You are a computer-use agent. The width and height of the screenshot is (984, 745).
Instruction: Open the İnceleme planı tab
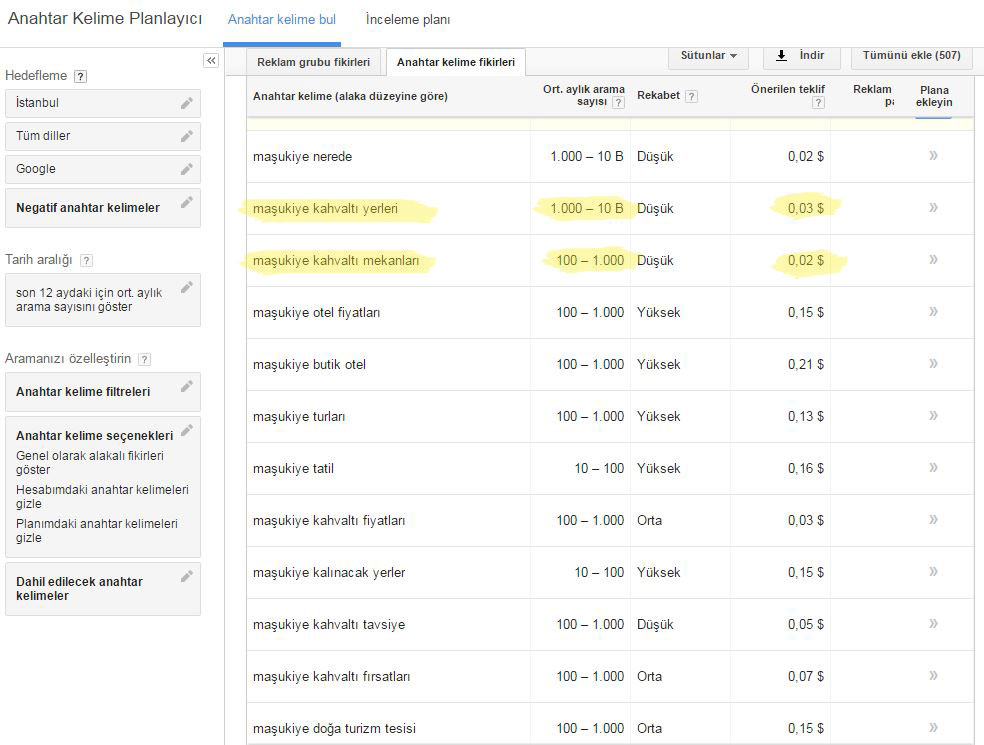pyautogui.click(x=407, y=20)
